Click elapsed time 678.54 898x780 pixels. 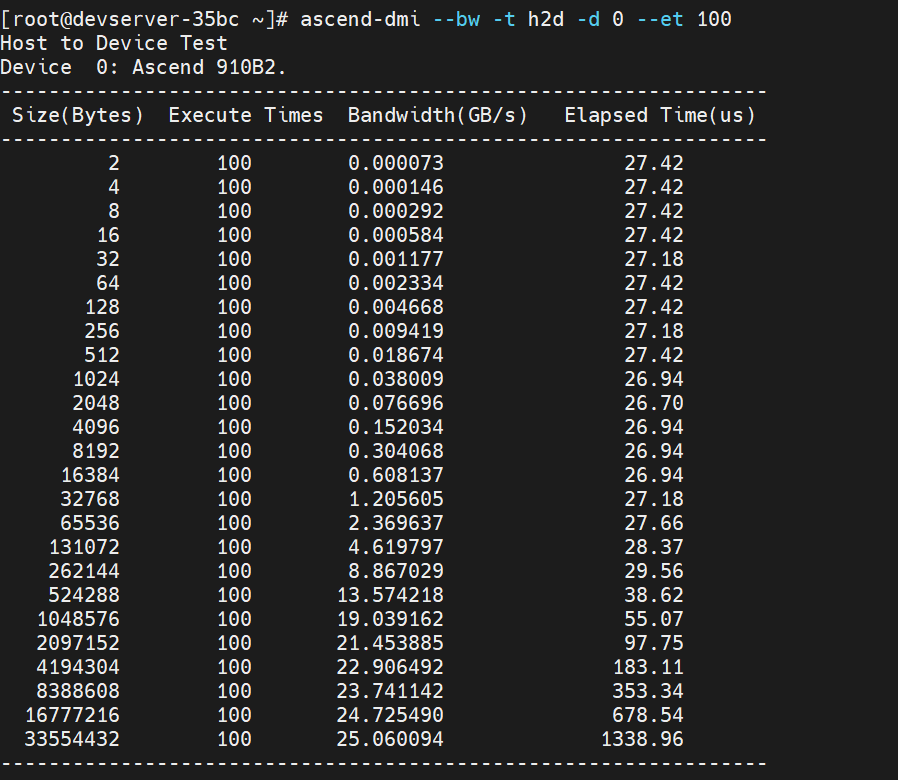pyautogui.click(x=648, y=716)
